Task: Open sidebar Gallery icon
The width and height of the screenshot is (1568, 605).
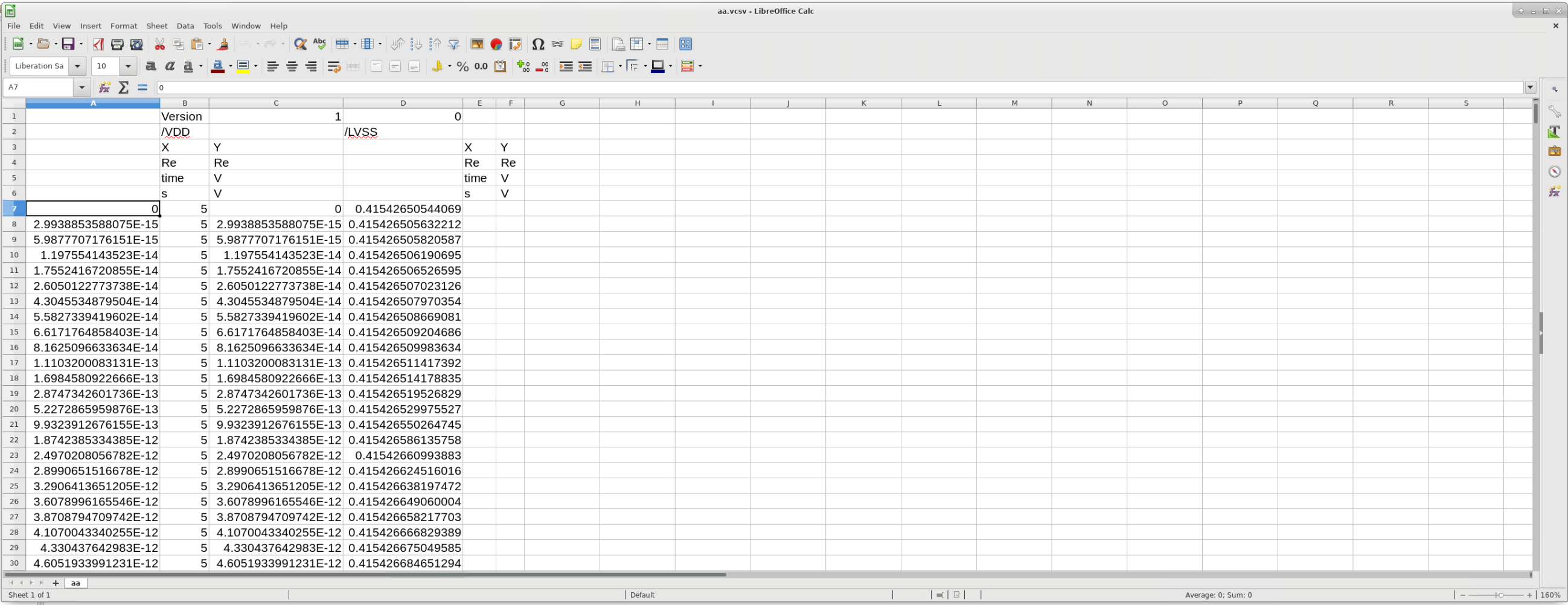Action: click(x=1555, y=152)
